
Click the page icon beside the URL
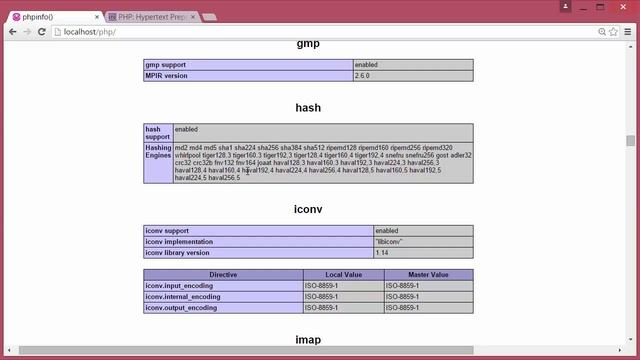(x=58, y=32)
